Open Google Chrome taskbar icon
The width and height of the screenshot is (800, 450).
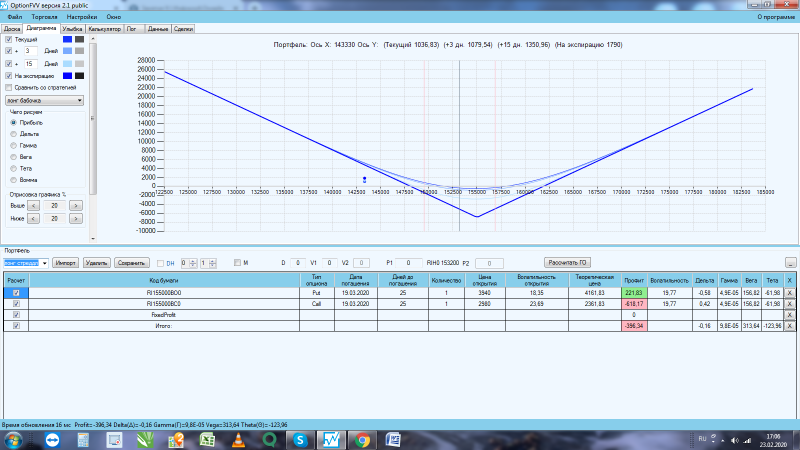[362, 440]
